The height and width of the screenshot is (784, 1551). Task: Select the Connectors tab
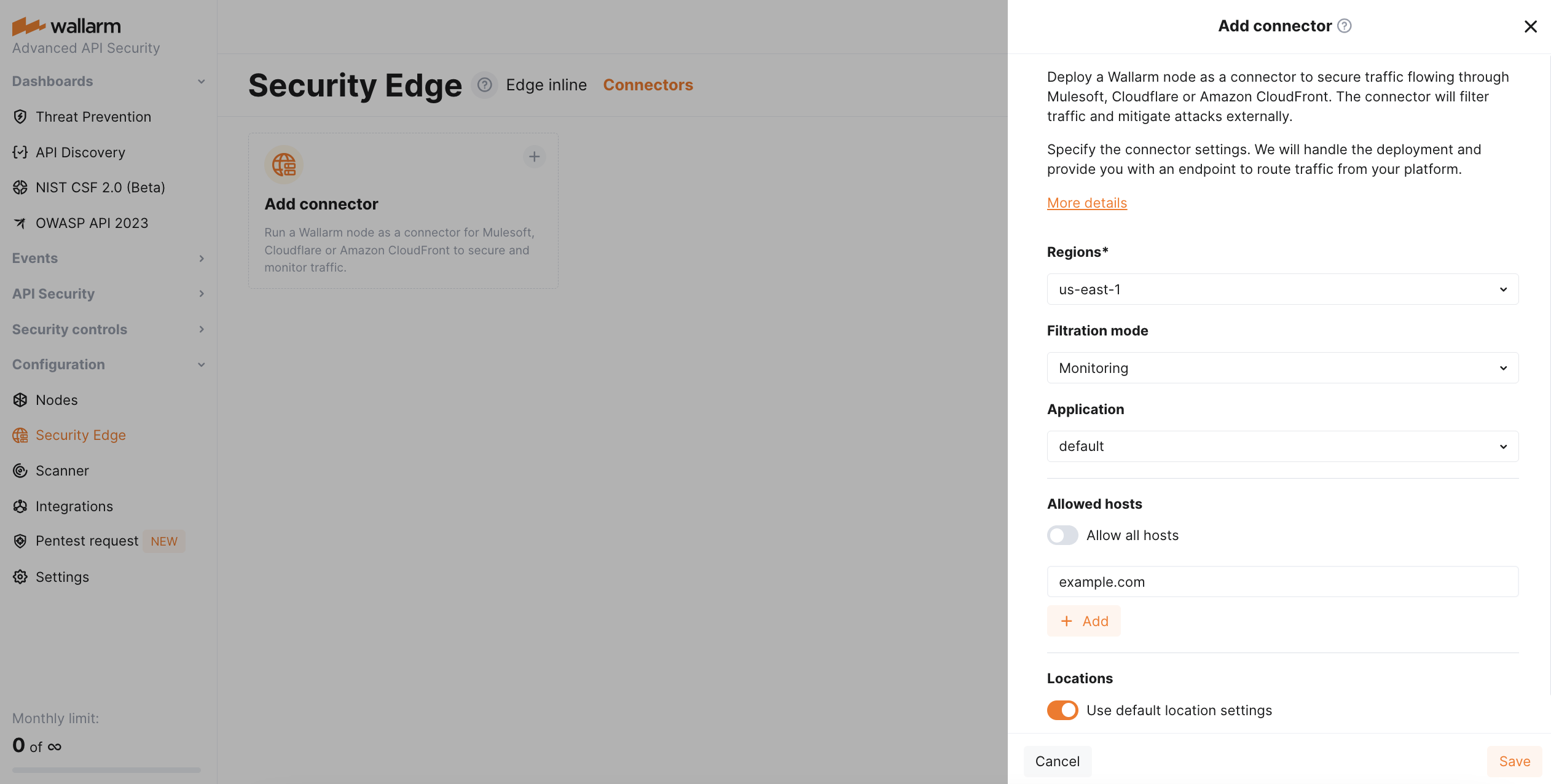[x=648, y=85]
